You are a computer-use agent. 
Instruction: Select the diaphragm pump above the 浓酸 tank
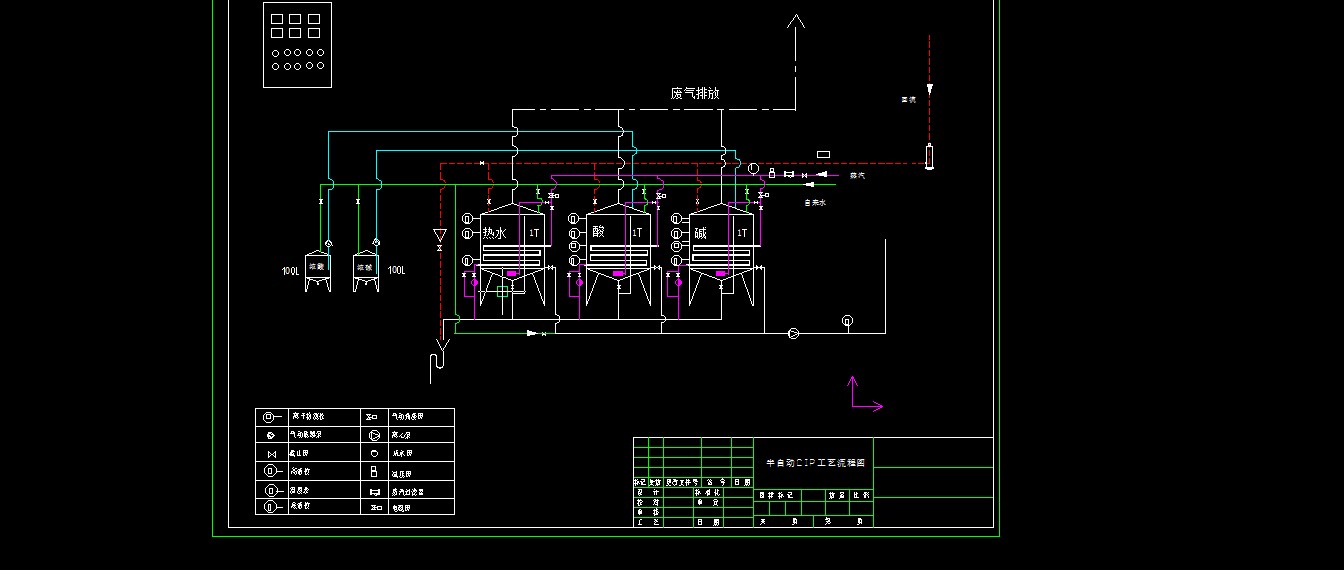coord(330,242)
